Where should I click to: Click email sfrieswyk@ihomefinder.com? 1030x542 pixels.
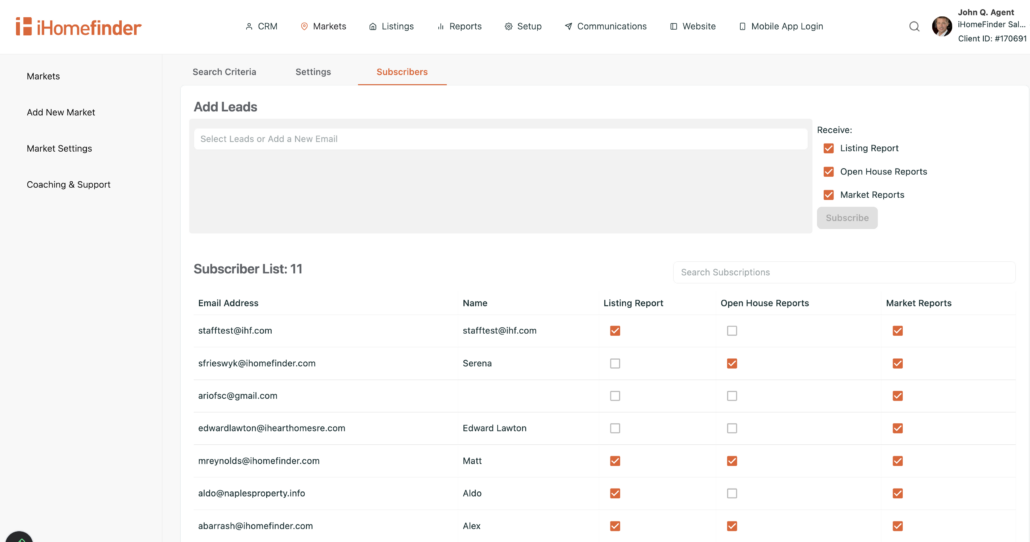click(x=257, y=363)
